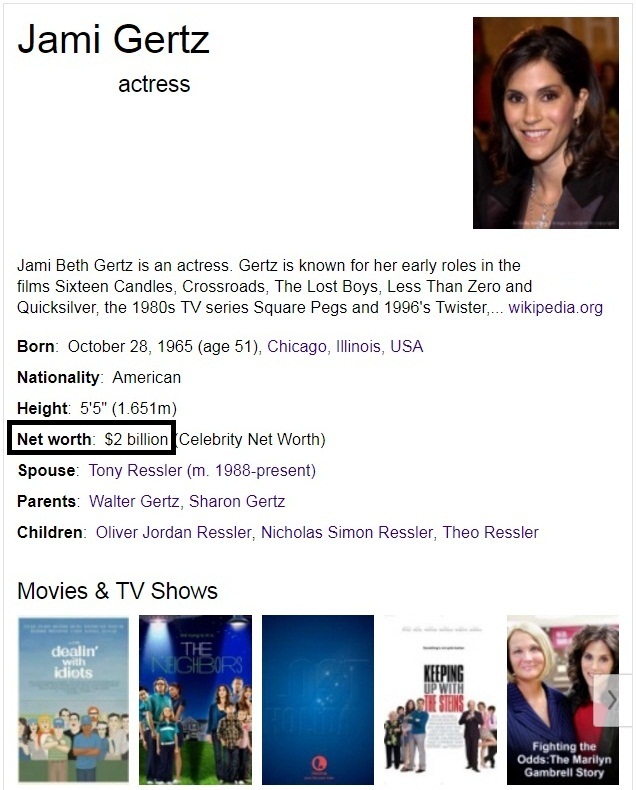Open The Neighbors show poster
Image resolution: width=636 pixels, height=790 pixels.
(x=196, y=700)
